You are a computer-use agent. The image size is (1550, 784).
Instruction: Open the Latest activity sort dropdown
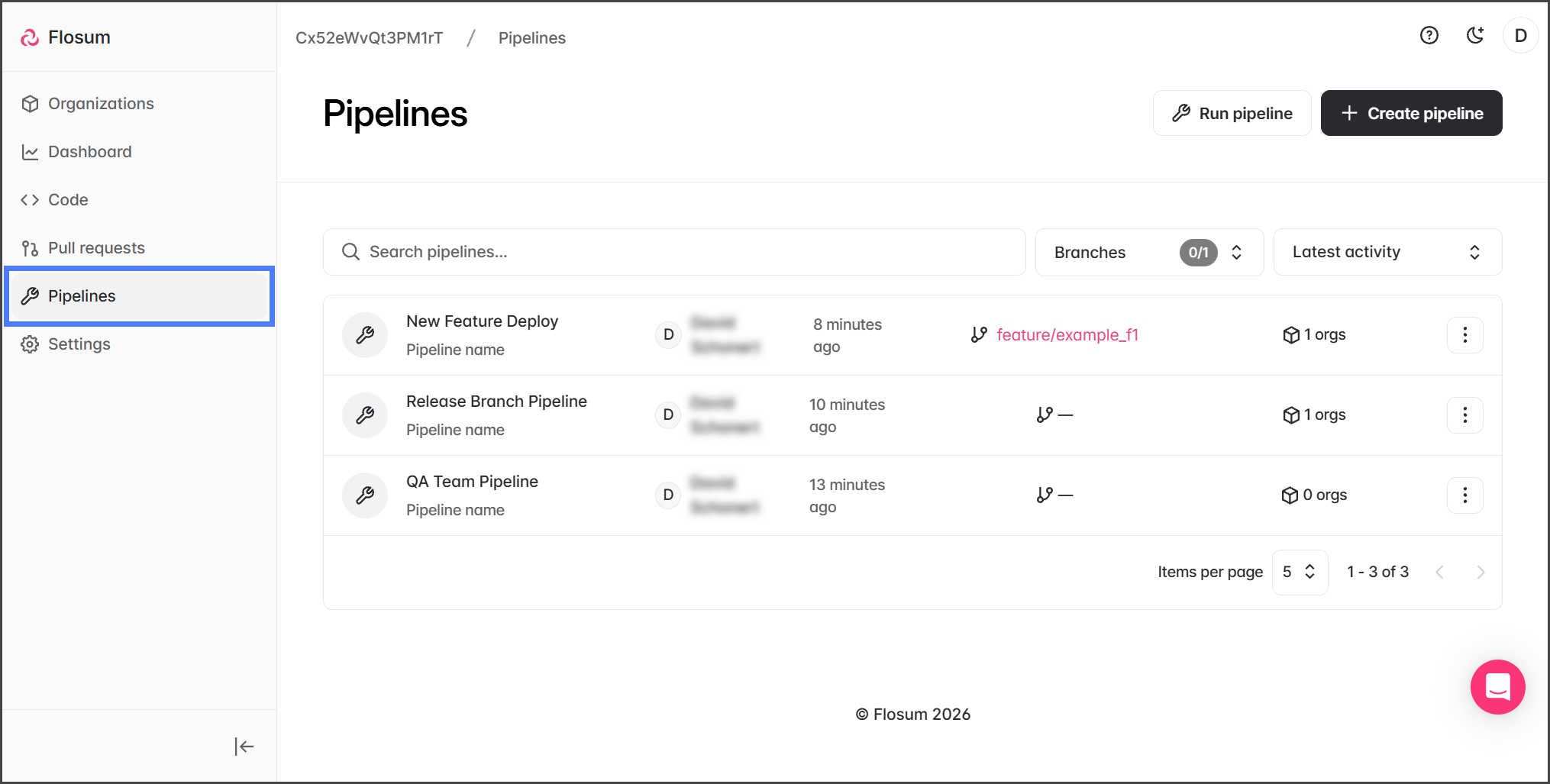pyautogui.click(x=1387, y=252)
